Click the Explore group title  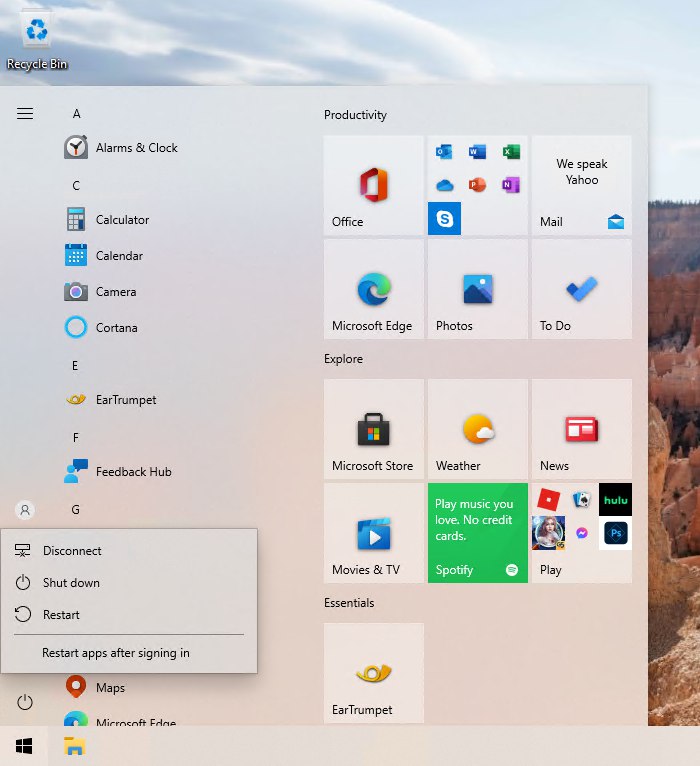(343, 359)
